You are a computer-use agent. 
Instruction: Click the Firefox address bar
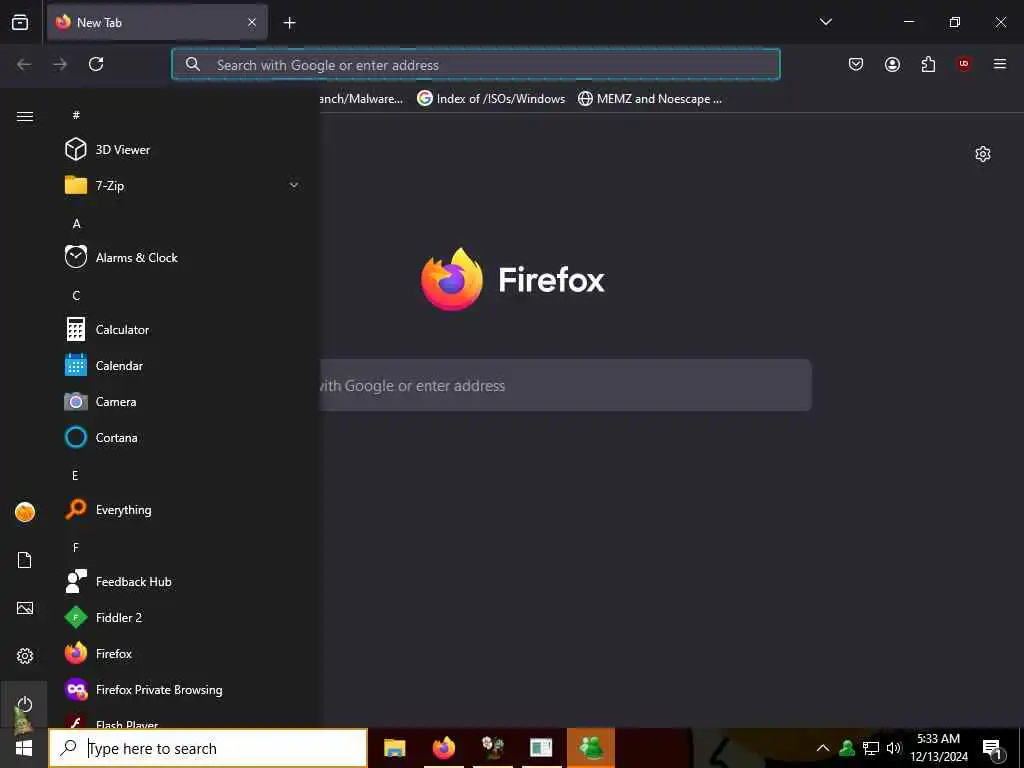click(x=476, y=65)
